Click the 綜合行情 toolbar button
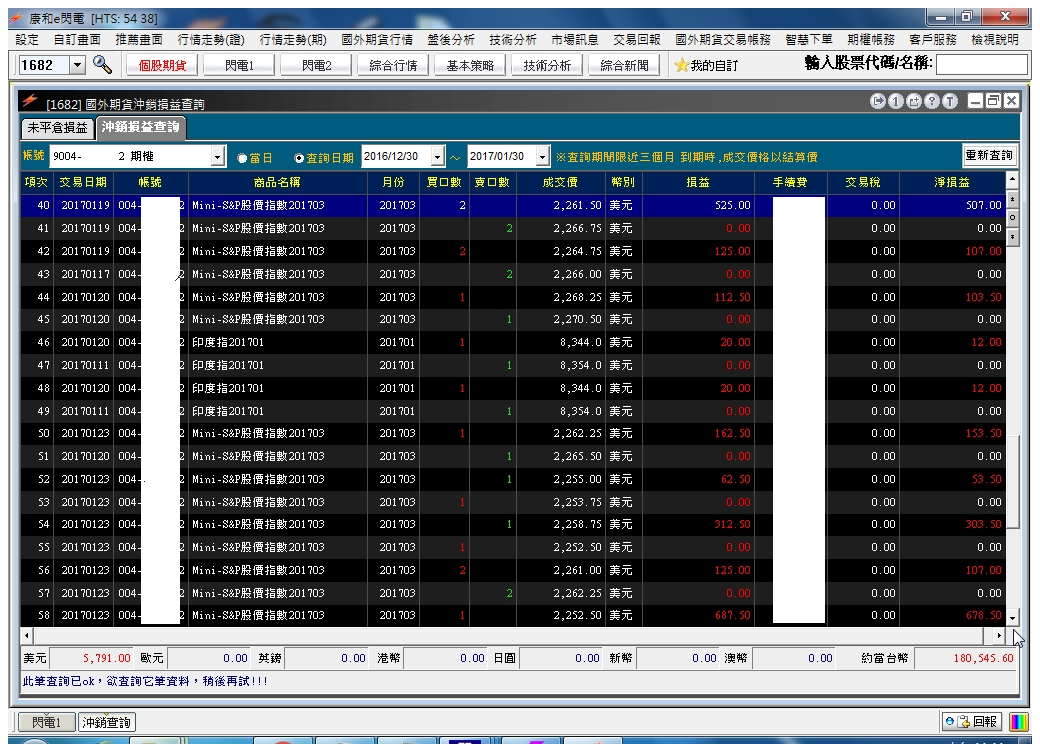The width and height of the screenshot is (1040, 744). (x=393, y=65)
